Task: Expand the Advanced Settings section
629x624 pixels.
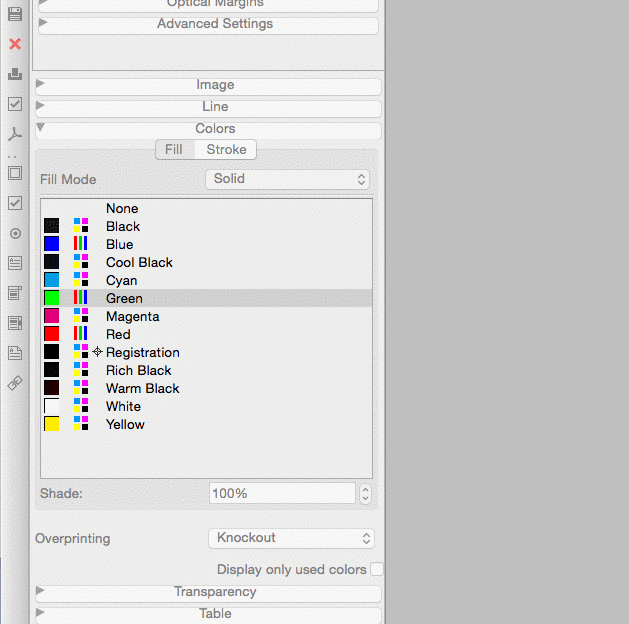Action: 215,24
